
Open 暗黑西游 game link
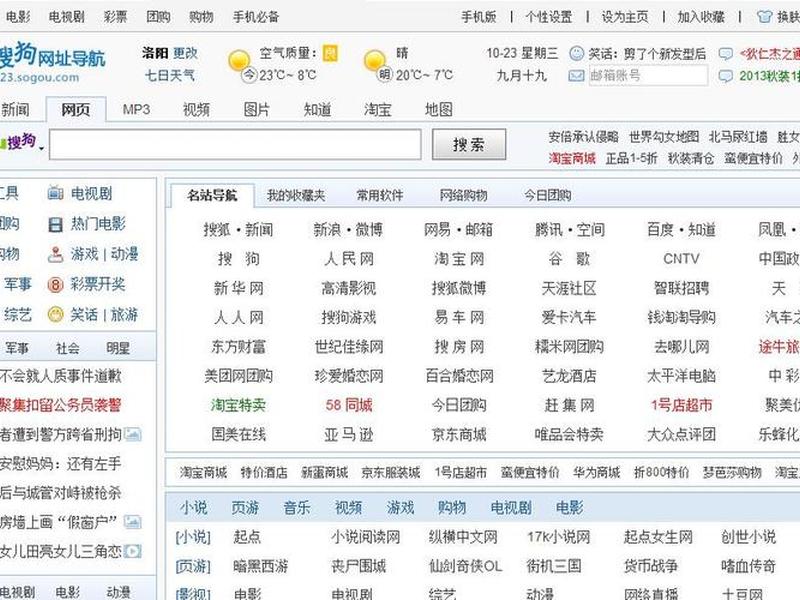point(261,566)
